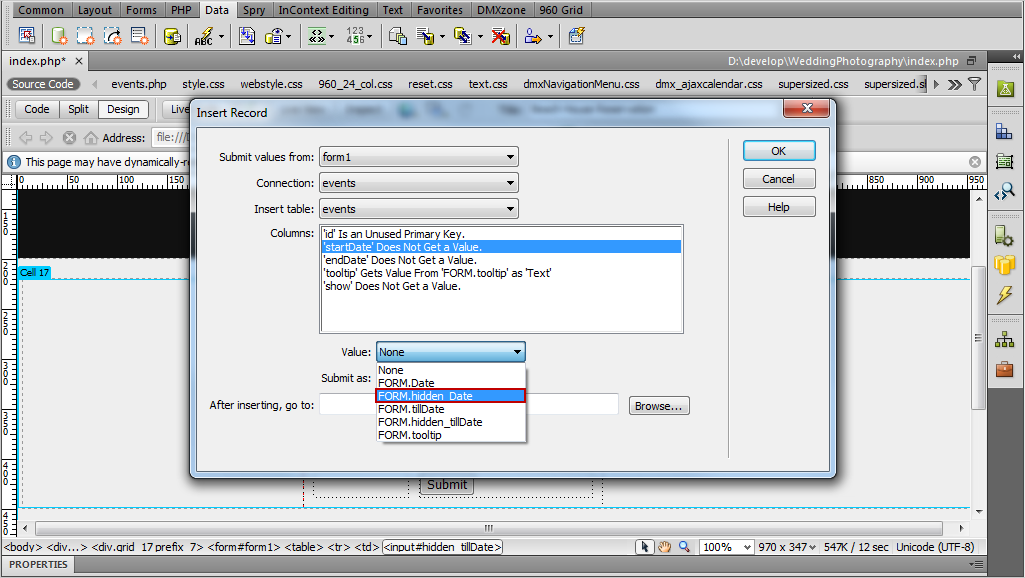Open the Connection dropdown
The image size is (1025, 578).
pyautogui.click(x=418, y=183)
